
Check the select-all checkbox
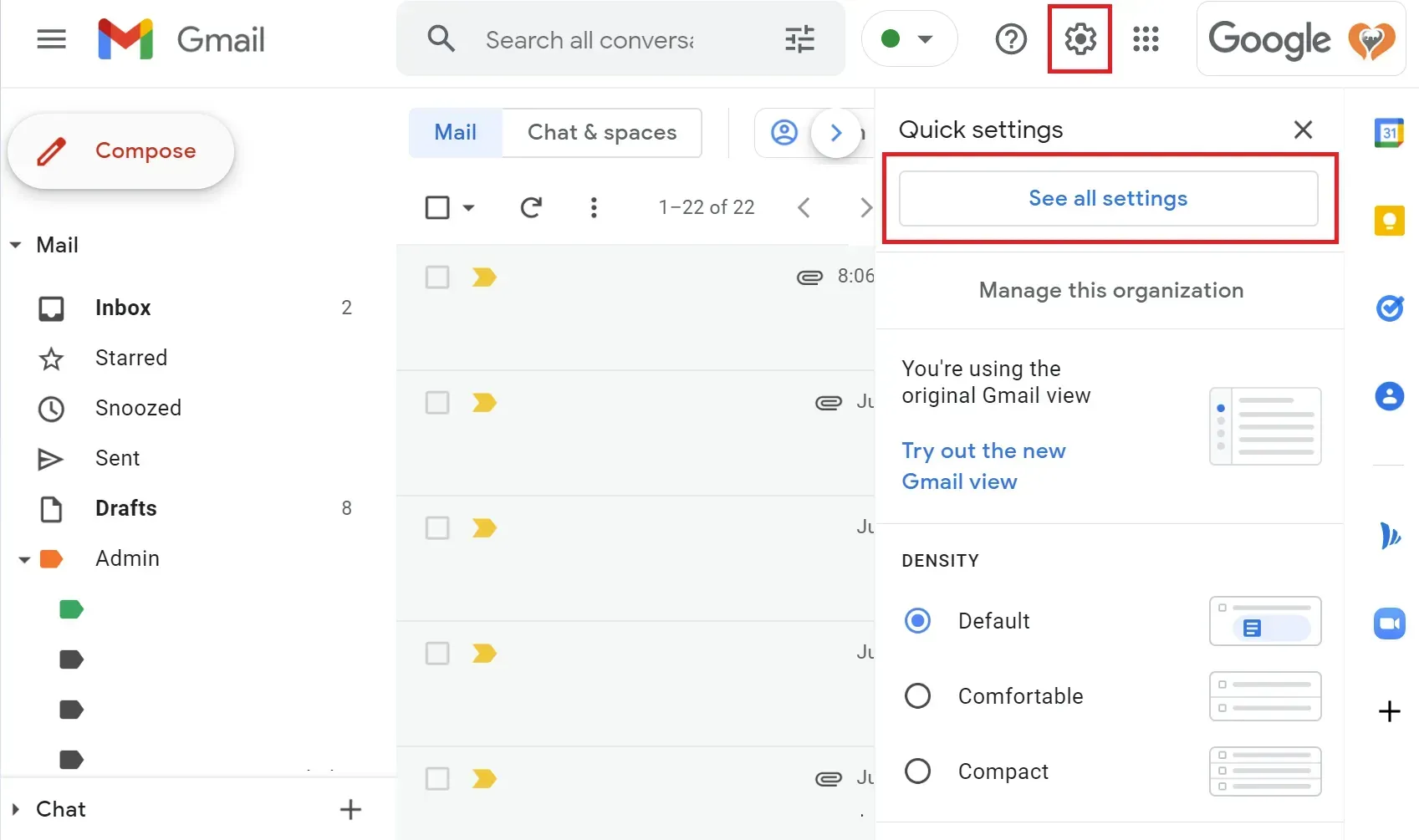pos(437,207)
